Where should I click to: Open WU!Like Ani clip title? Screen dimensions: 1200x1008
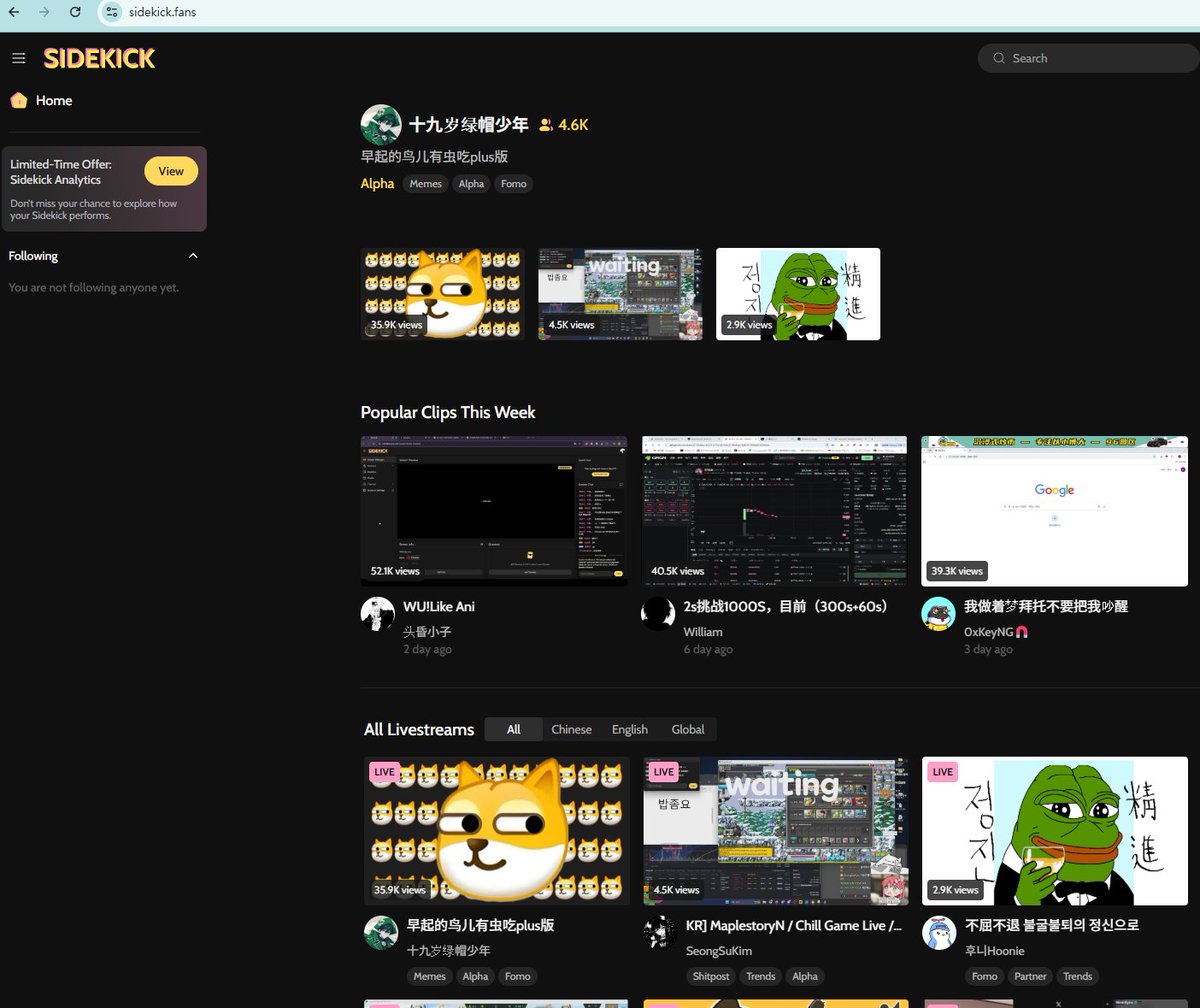point(438,606)
